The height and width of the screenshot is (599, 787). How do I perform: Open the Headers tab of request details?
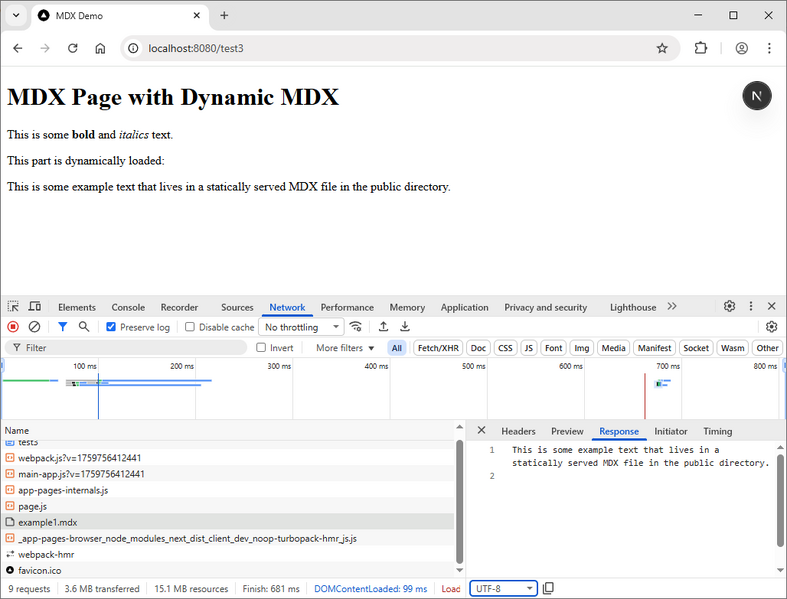(518, 431)
